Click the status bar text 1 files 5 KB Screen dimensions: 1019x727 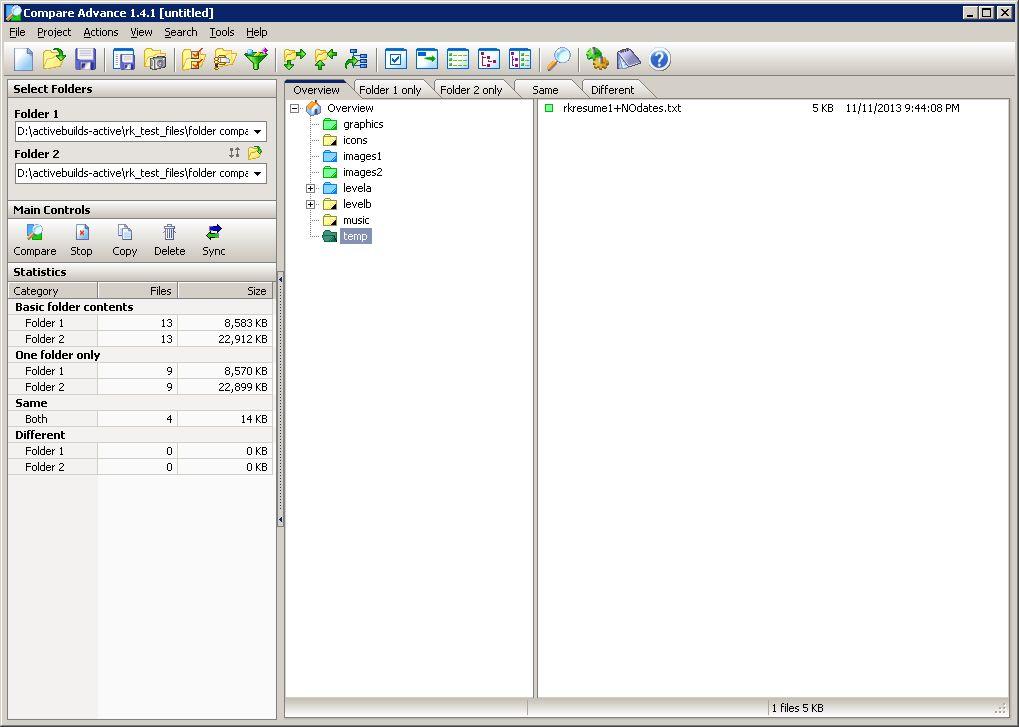tap(797, 708)
